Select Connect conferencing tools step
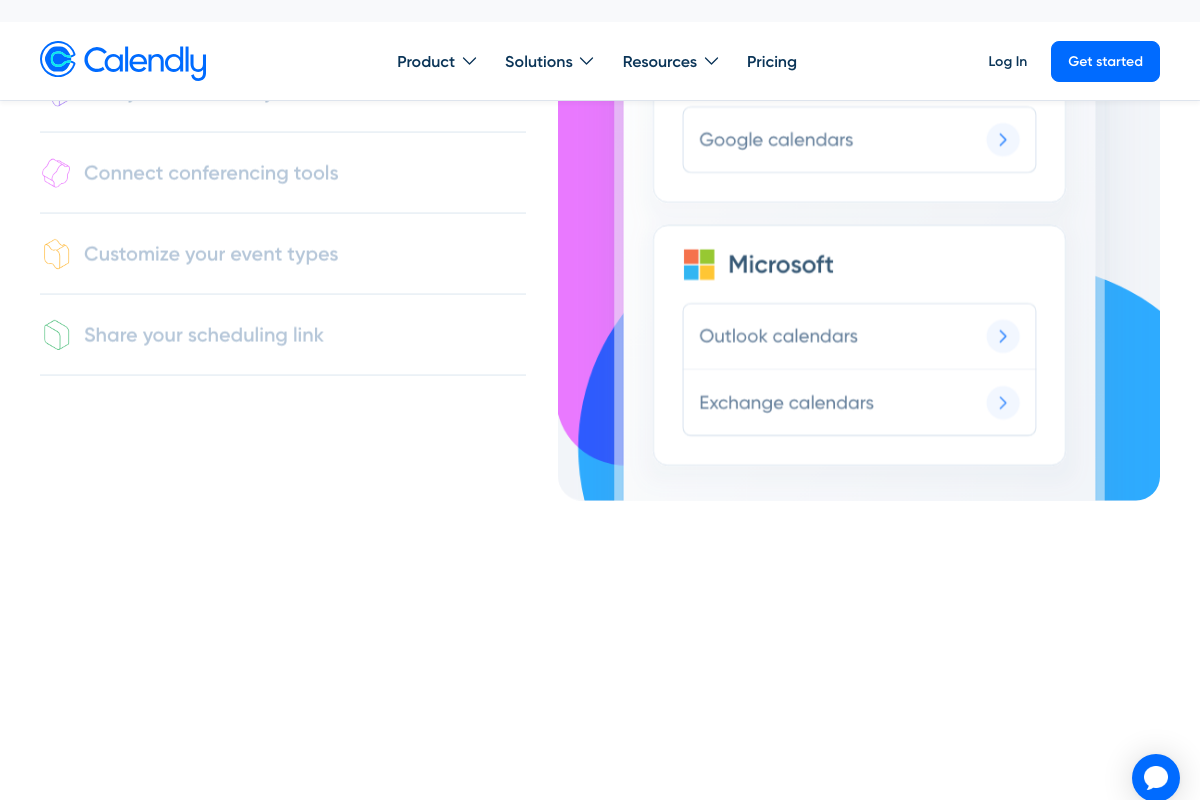Screen dimensions: 1200x800 [283, 173]
